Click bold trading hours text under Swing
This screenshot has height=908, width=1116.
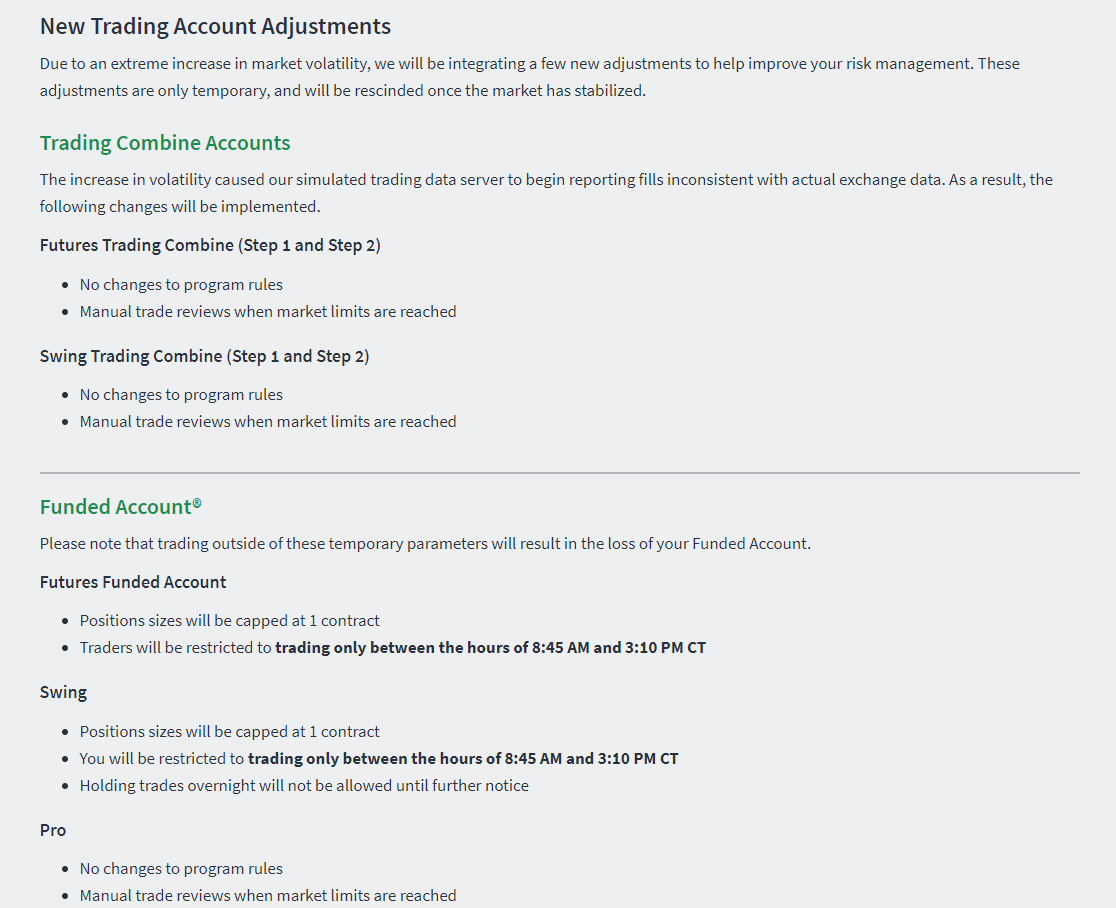[x=463, y=759]
